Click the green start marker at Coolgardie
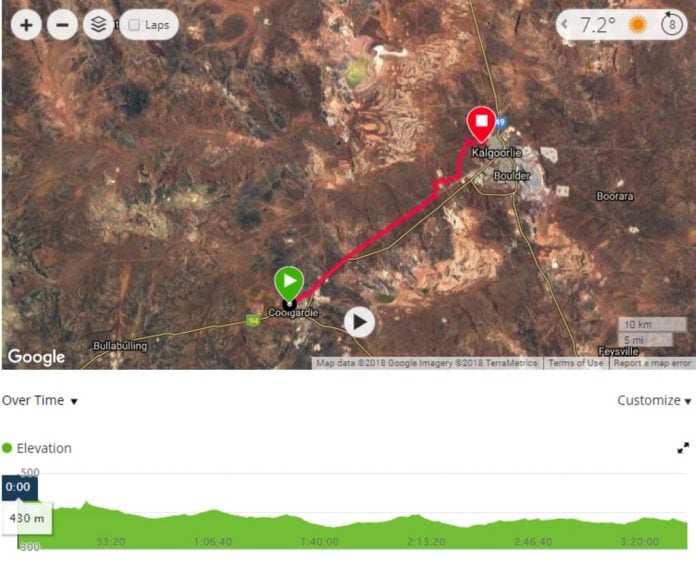This screenshot has width=696, height=574. pos(289,283)
